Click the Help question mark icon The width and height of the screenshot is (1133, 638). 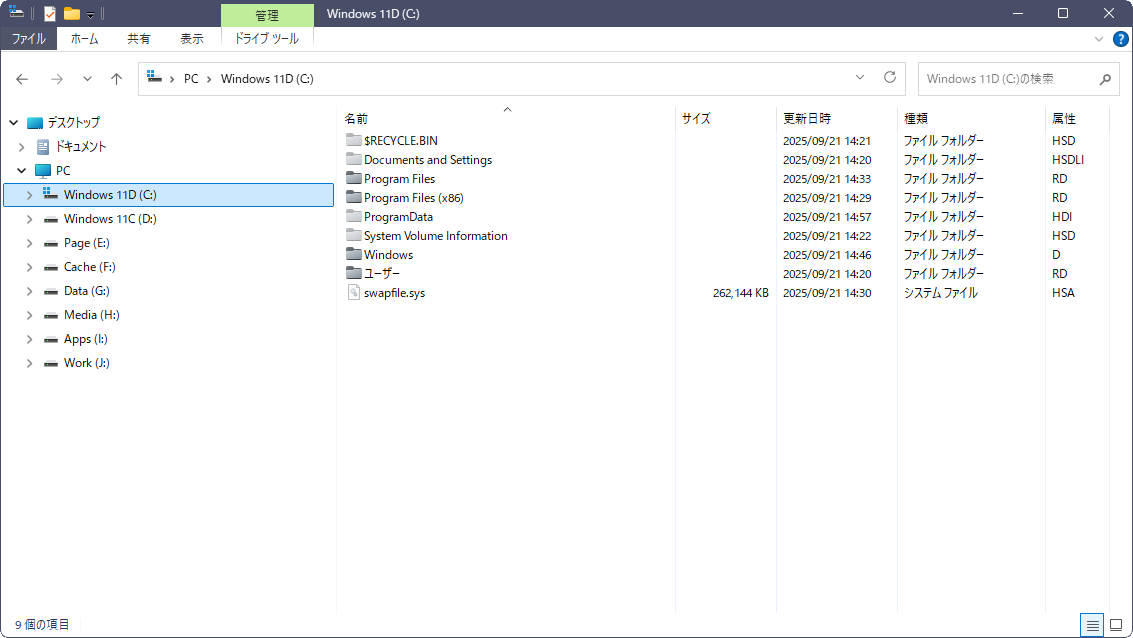(1121, 39)
